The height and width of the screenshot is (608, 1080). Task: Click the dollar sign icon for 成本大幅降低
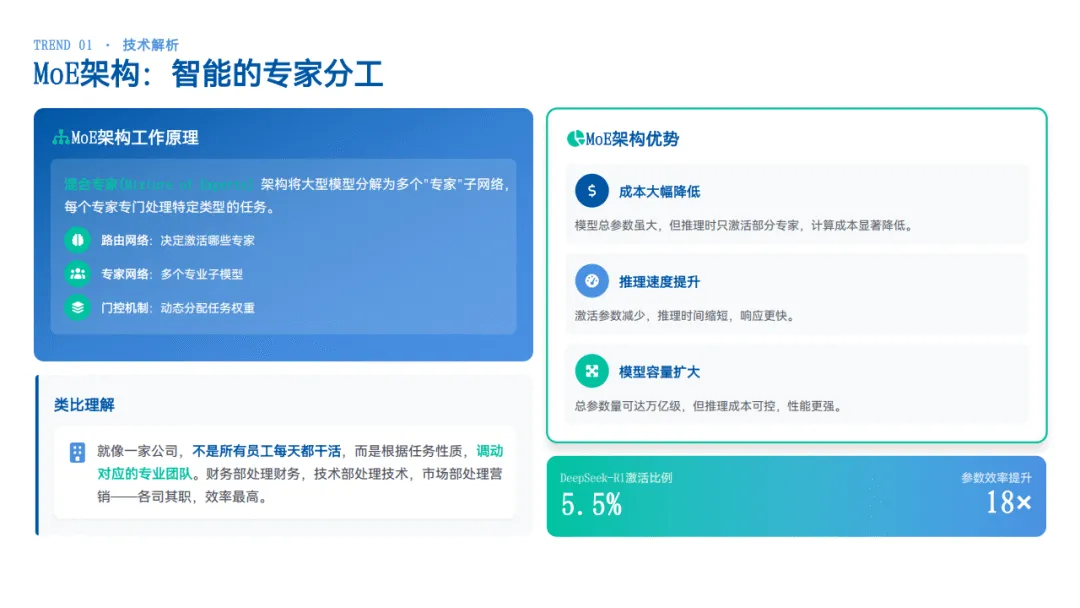pos(592,191)
